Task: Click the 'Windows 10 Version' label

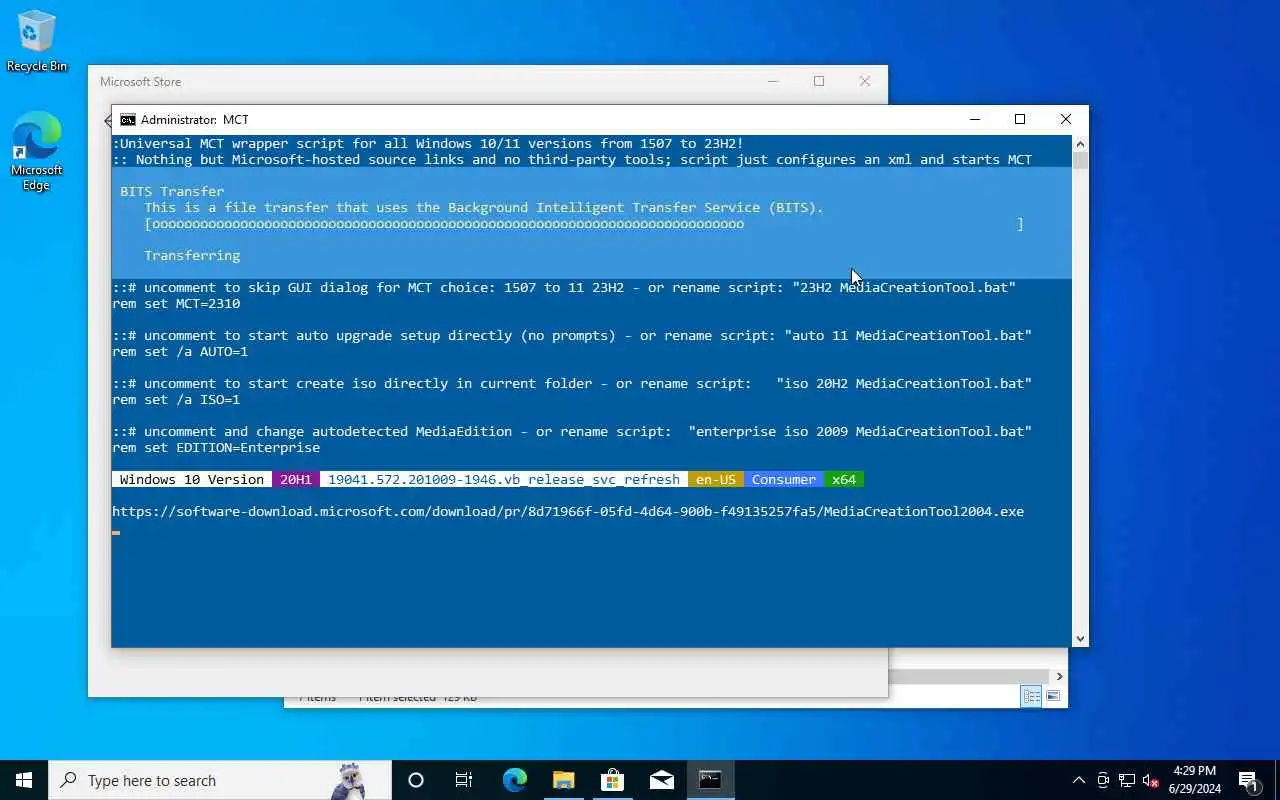Action: 192,479
